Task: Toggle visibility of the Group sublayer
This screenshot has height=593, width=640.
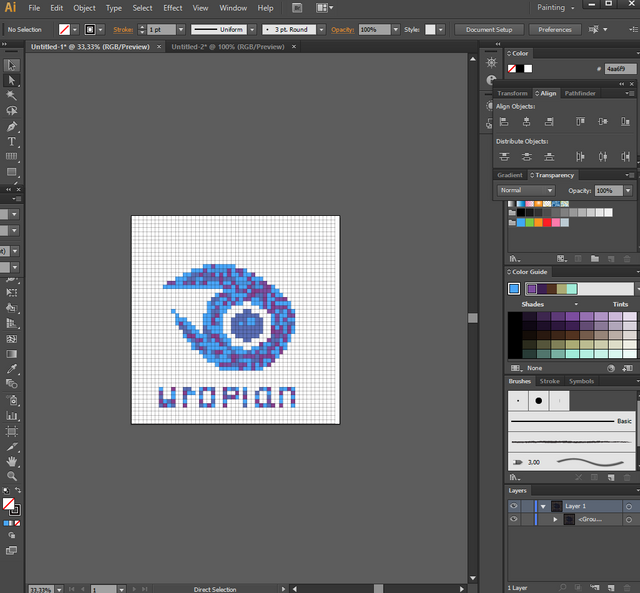Action: point(514,520)
